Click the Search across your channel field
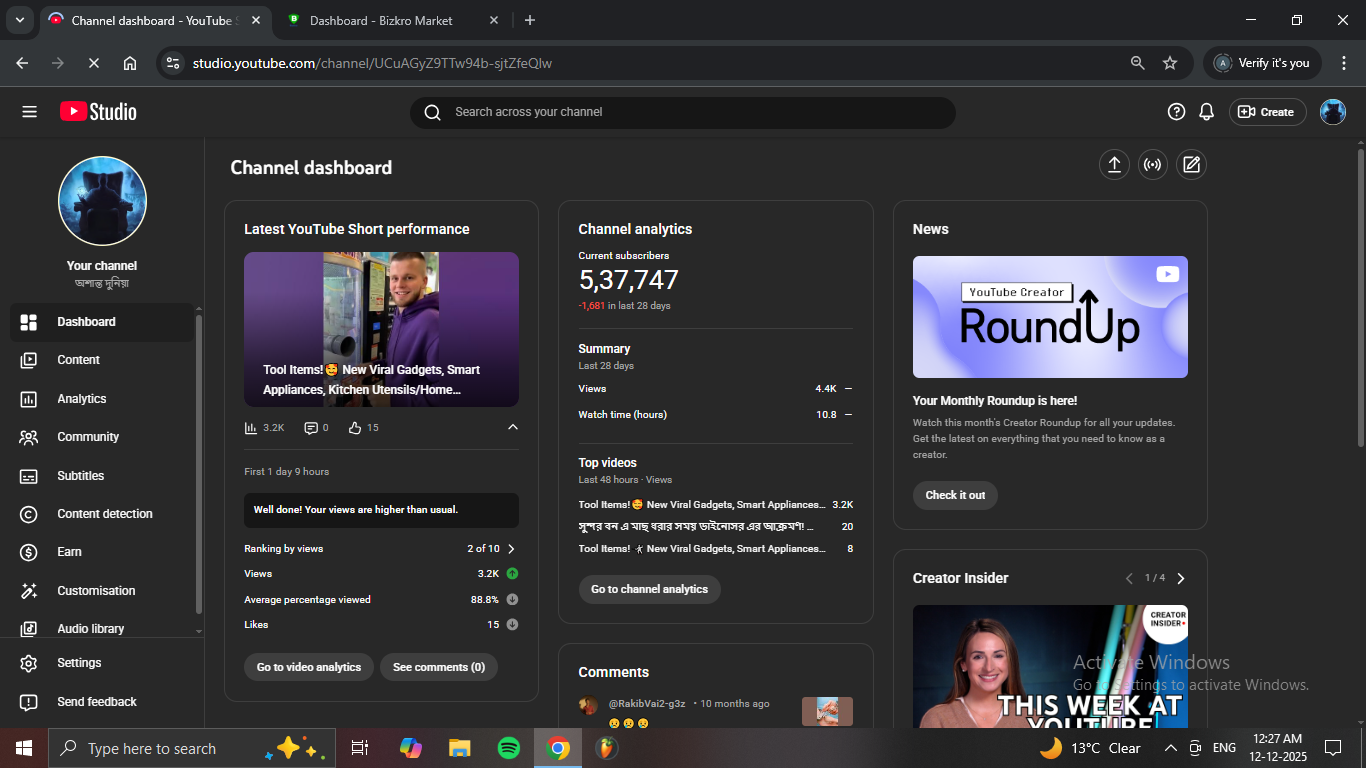The image size is (1366, 768). [682, 112]
